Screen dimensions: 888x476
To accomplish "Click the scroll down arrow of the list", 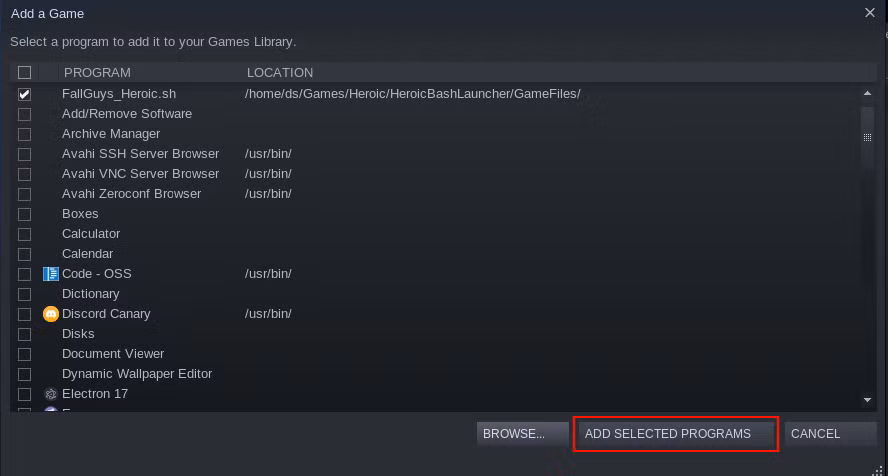I will pos(867,400).
